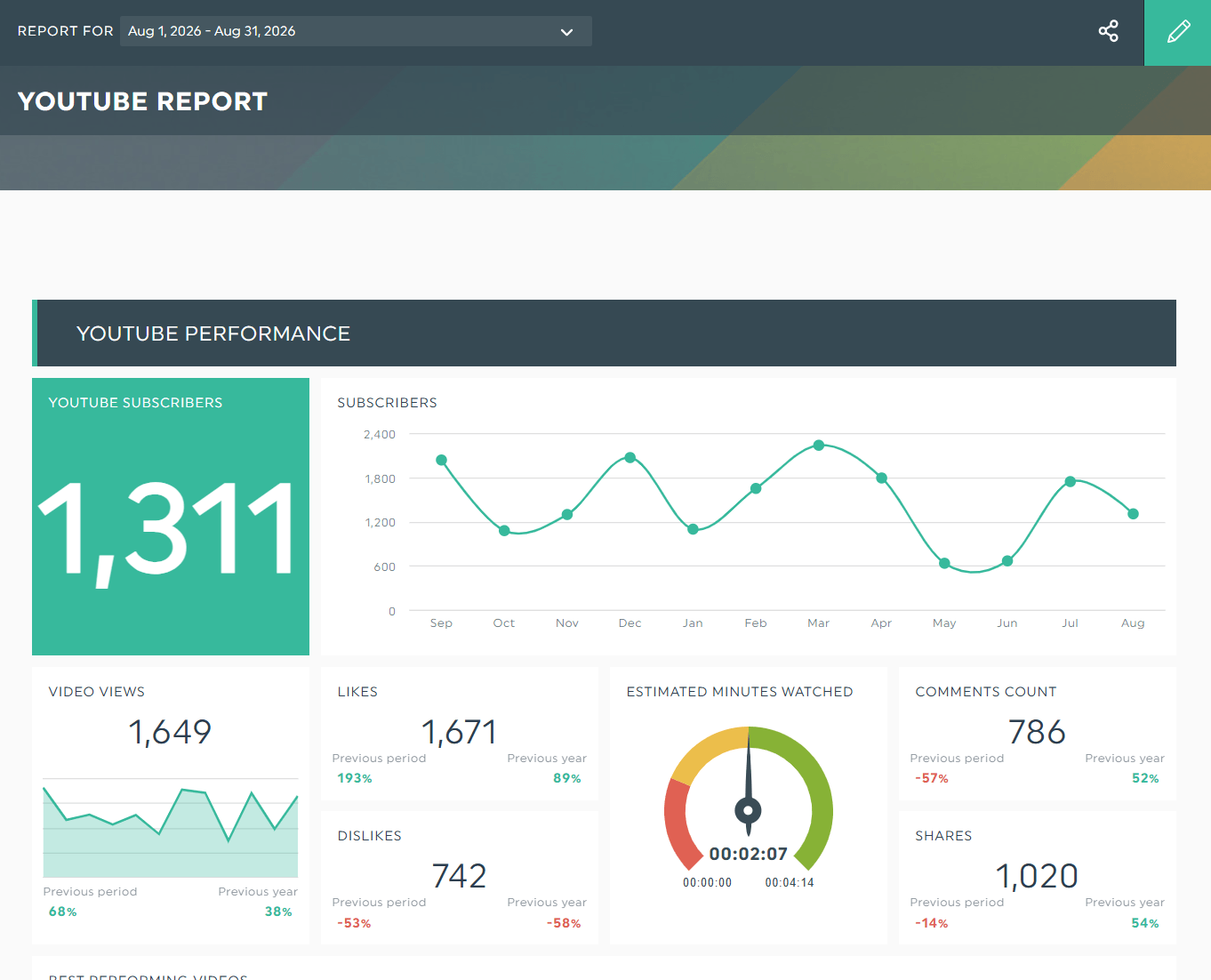
Task: Click the Jun data point on subscribers chart
Action: (x=1007, y=560)
